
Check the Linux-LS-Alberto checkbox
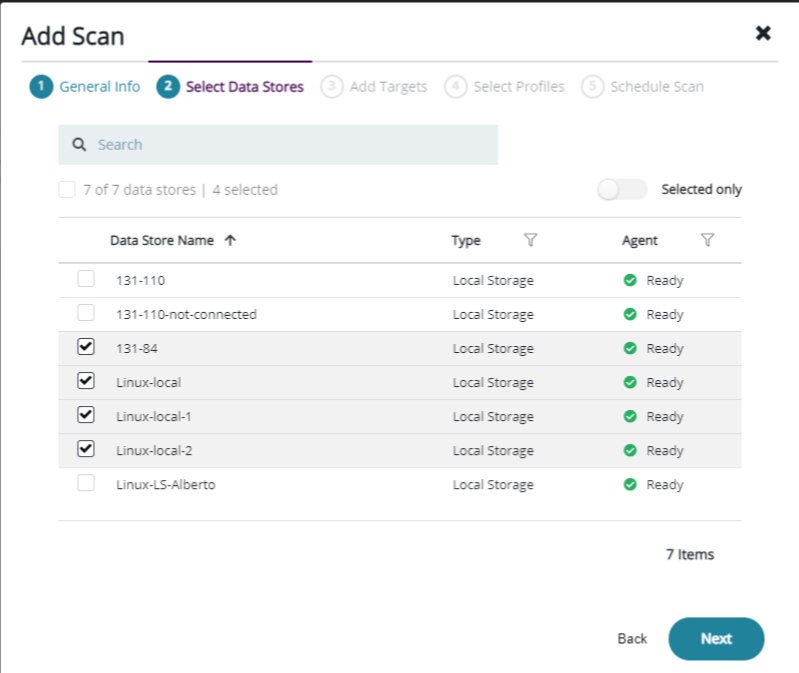click(86, 483)
